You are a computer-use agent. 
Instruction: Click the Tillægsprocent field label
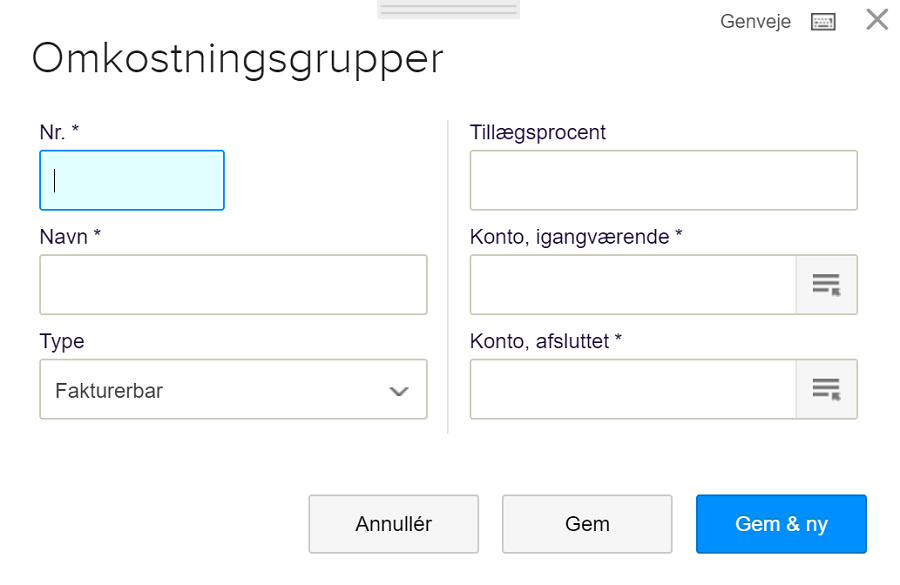(538, 133)
